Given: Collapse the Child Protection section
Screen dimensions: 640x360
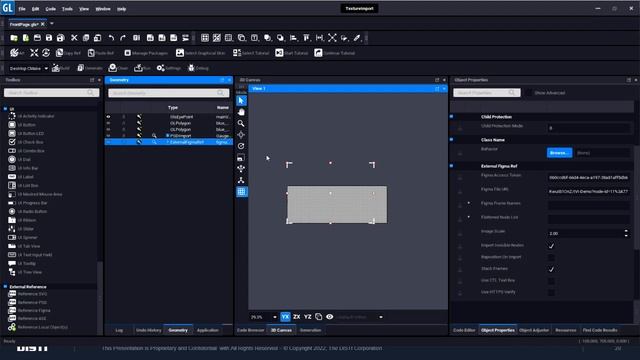Looking at the screenshot, I should [451, 116].
